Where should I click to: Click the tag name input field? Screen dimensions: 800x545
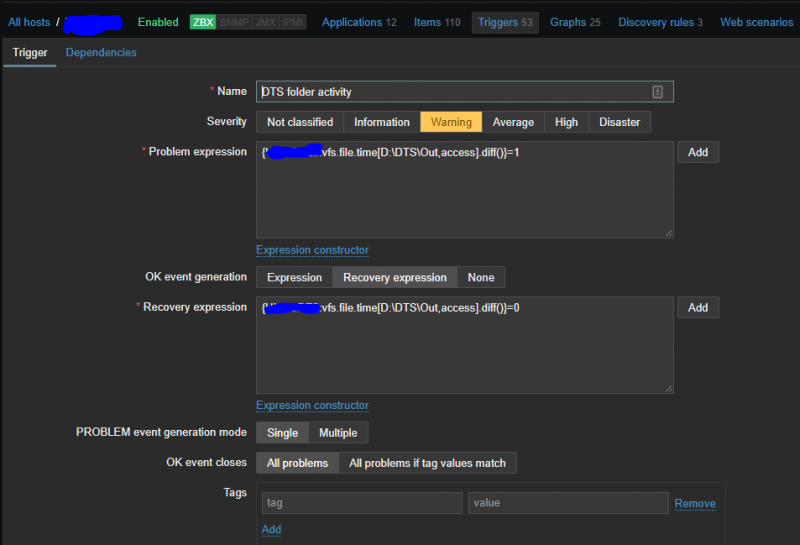point(362,503)
